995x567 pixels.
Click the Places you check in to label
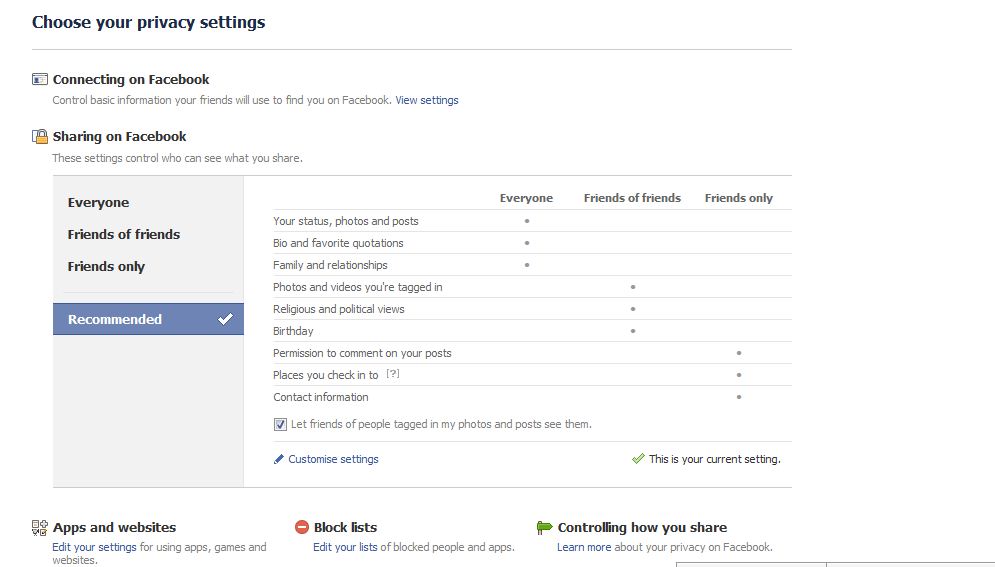pyautogui.click(x=326, y=375)
